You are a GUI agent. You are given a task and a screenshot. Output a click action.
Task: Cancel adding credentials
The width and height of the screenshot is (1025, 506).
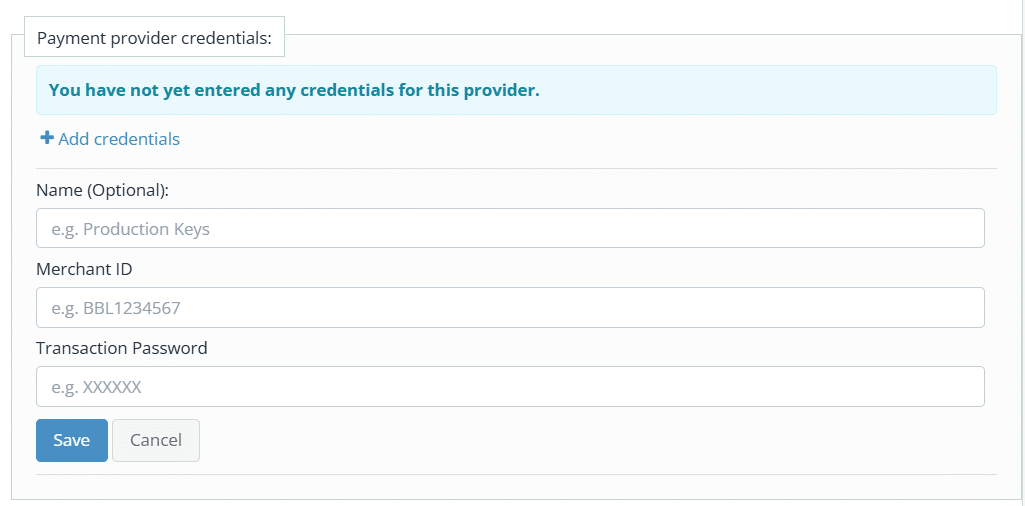156,440
